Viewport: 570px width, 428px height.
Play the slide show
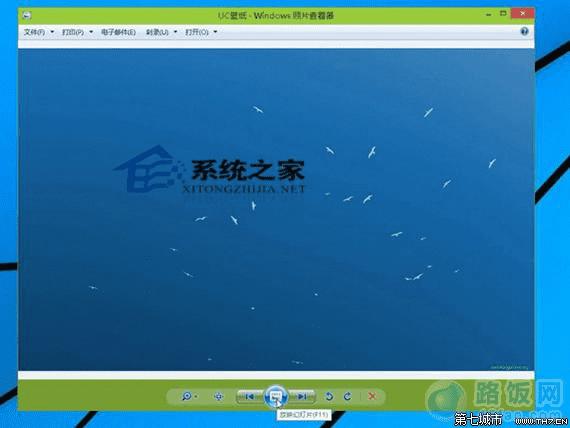coord(276,396)
